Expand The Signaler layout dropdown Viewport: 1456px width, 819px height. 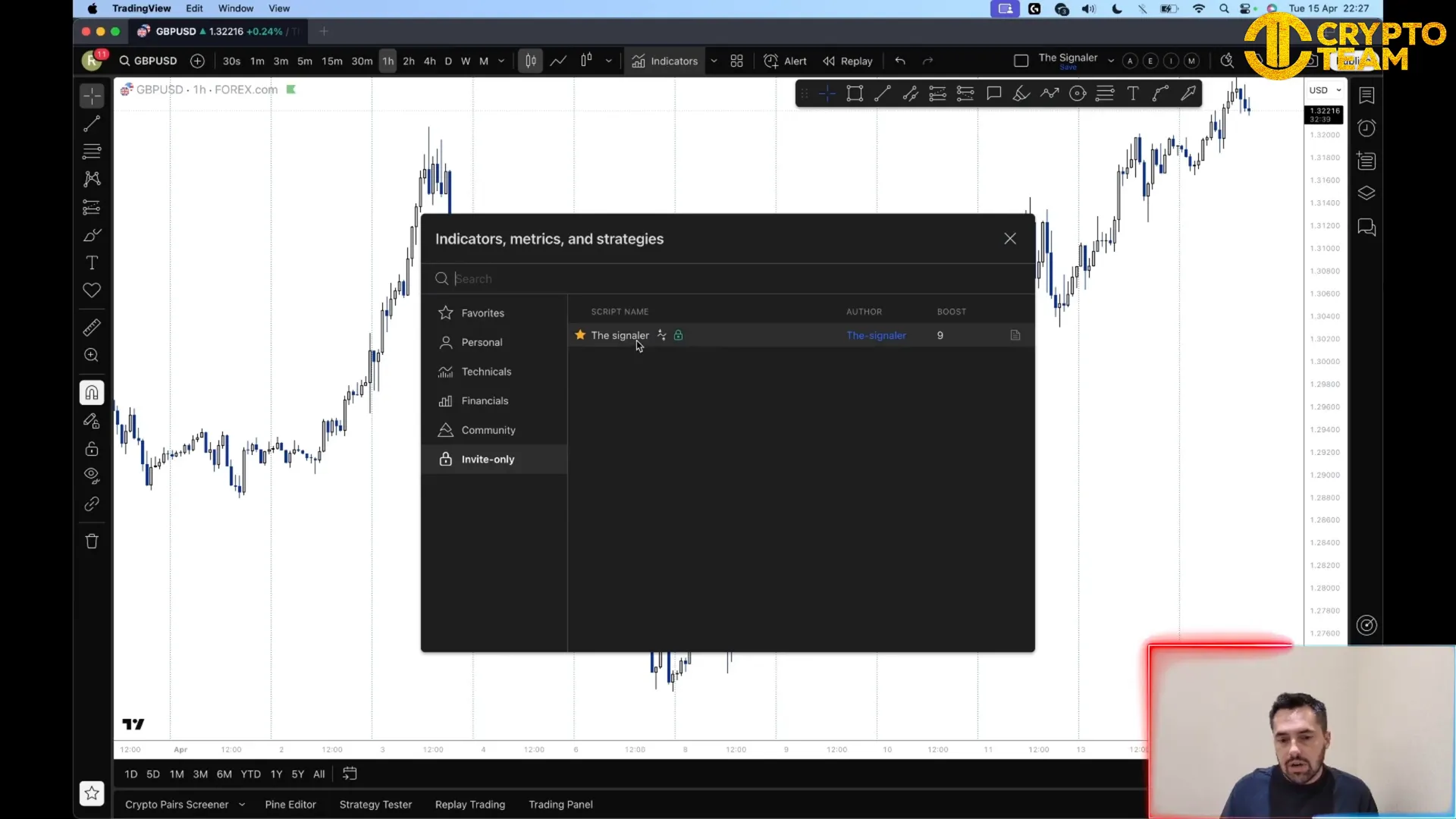coord(1111,61)
